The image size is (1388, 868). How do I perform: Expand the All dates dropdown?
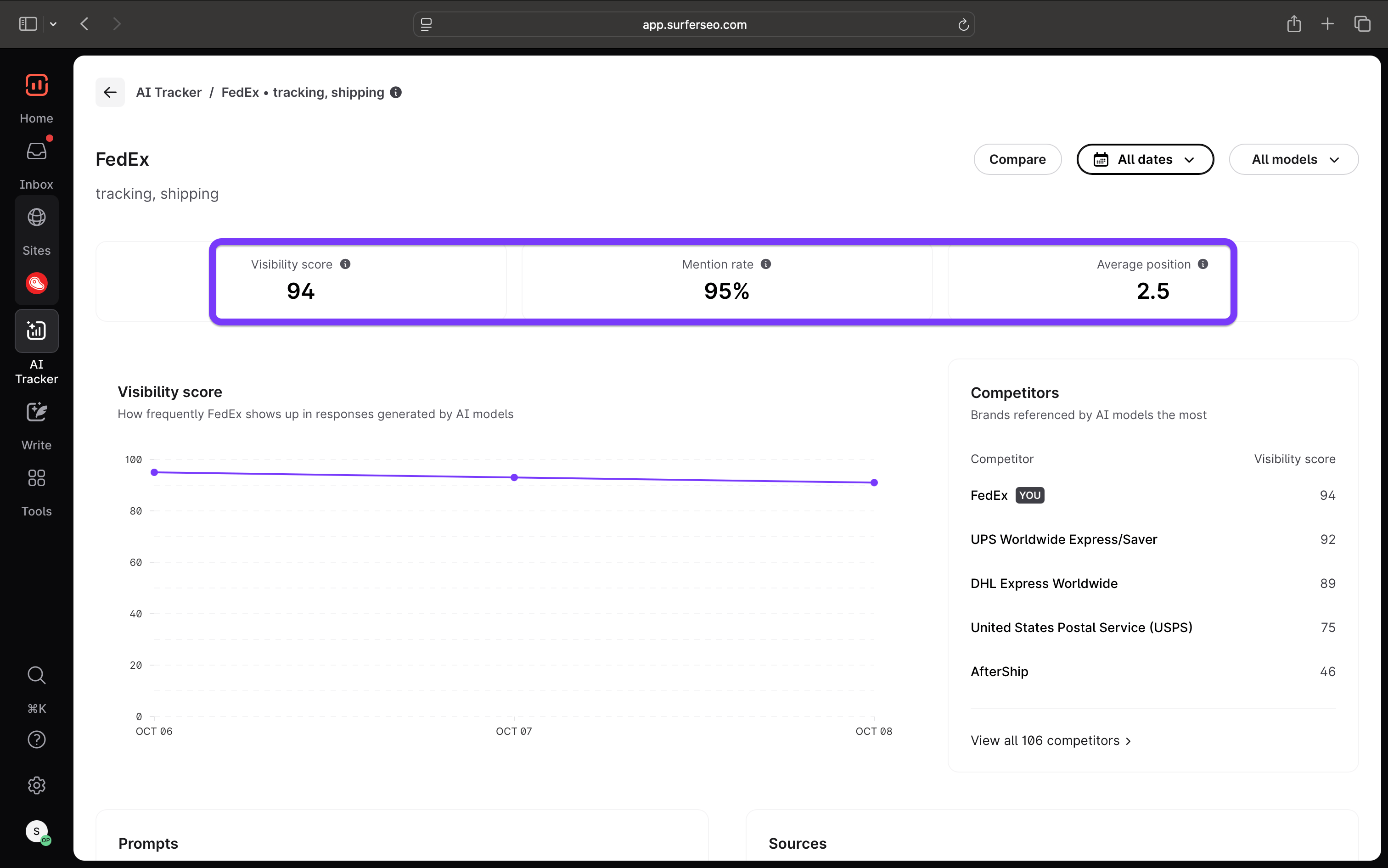pyautogui.click(x=1145, y=160)
